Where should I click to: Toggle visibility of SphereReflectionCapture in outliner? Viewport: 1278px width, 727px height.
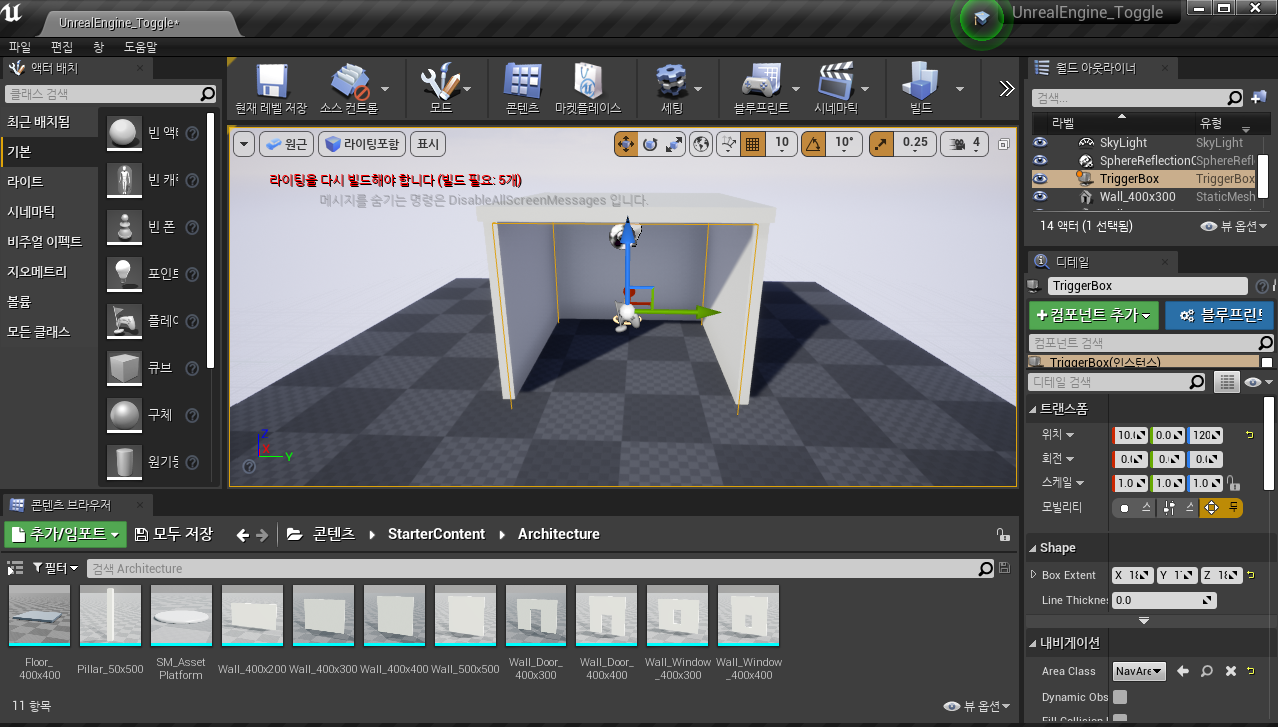click(1040, 161)
